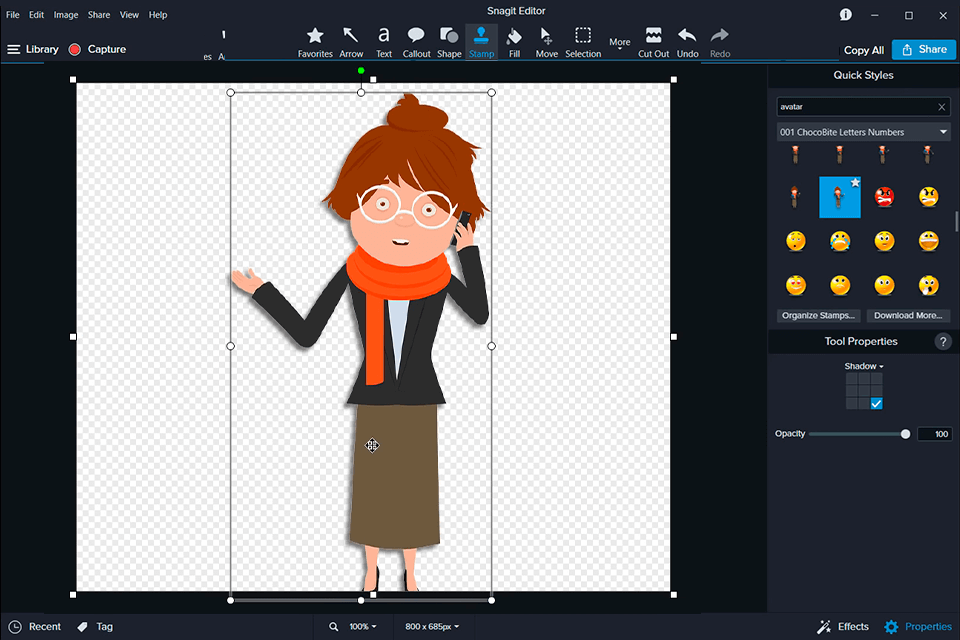The width and height of the screenshot is (960, 640).
Task: Click the Quick Styles panel scrollbar
Action: [956, 221]
